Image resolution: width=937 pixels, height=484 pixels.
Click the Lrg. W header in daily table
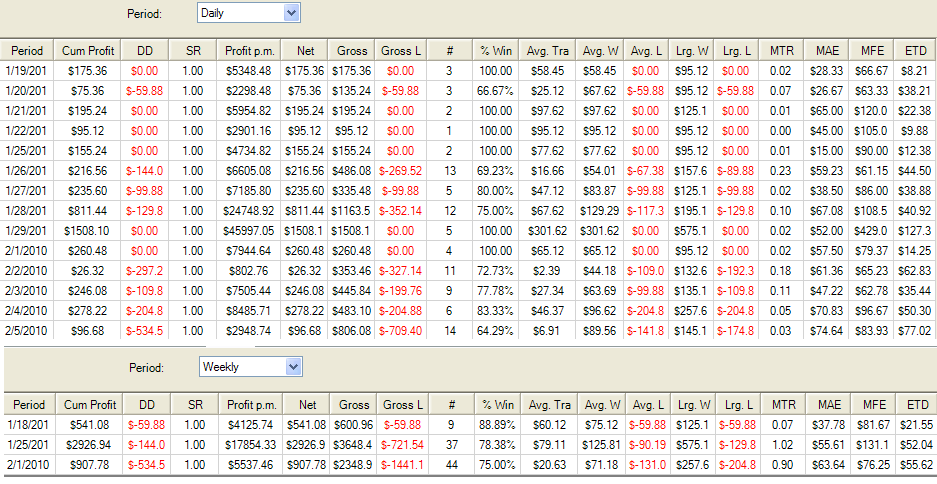[x=692, y=51]
